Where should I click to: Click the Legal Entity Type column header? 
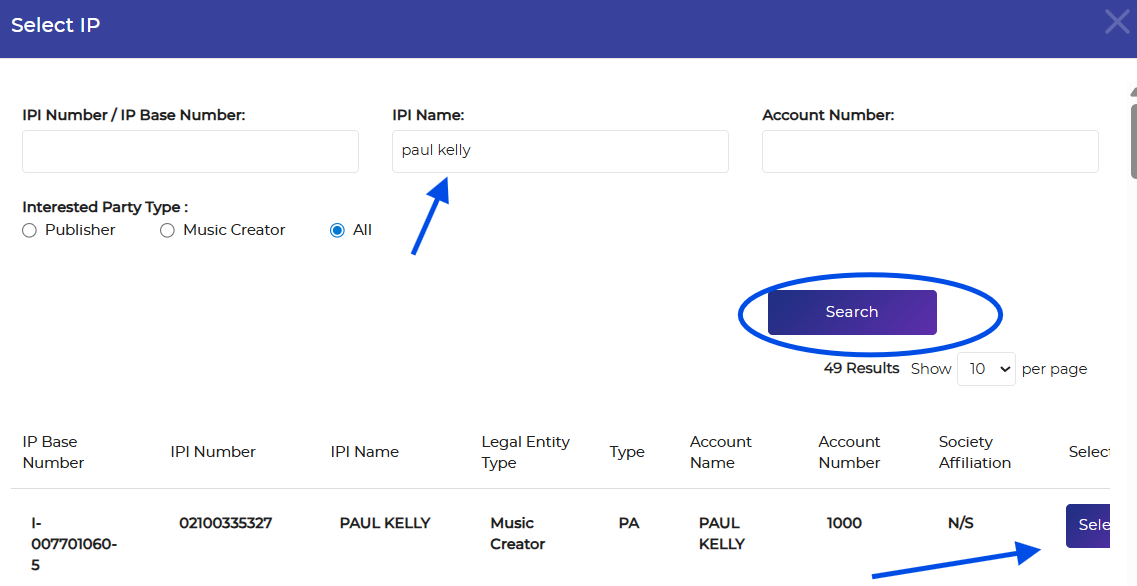tap(525, 452)
